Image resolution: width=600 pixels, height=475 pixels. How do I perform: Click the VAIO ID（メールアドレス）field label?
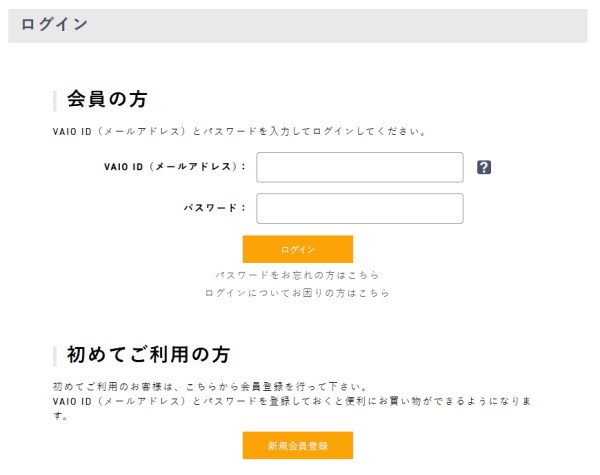[175, 167]
